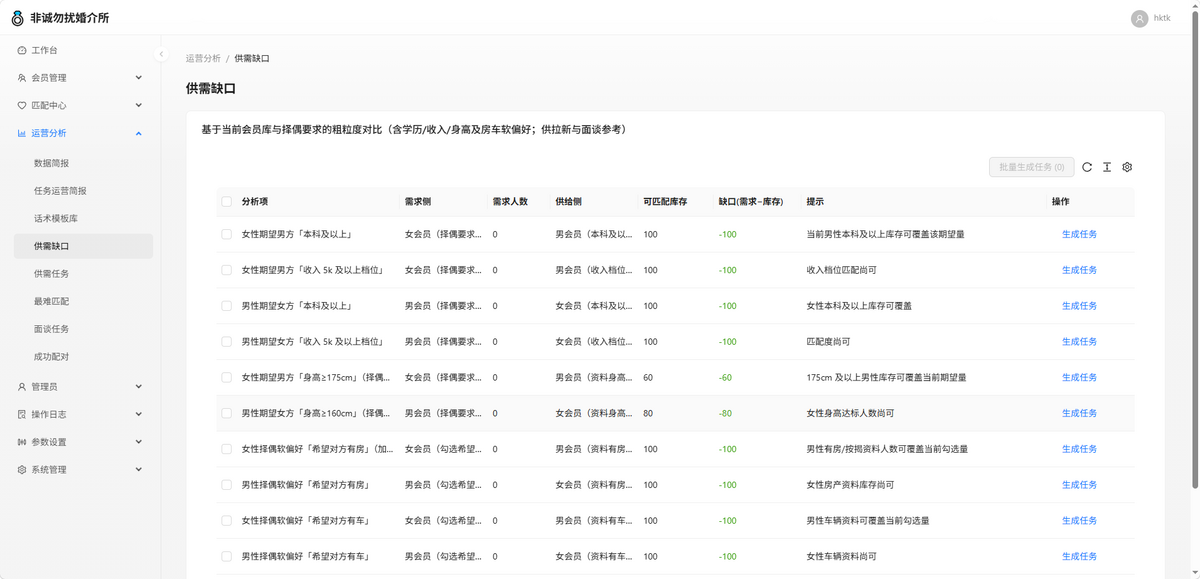Change table density with the row-height icon
The image size is (1200, 579).
point(1107,167)
